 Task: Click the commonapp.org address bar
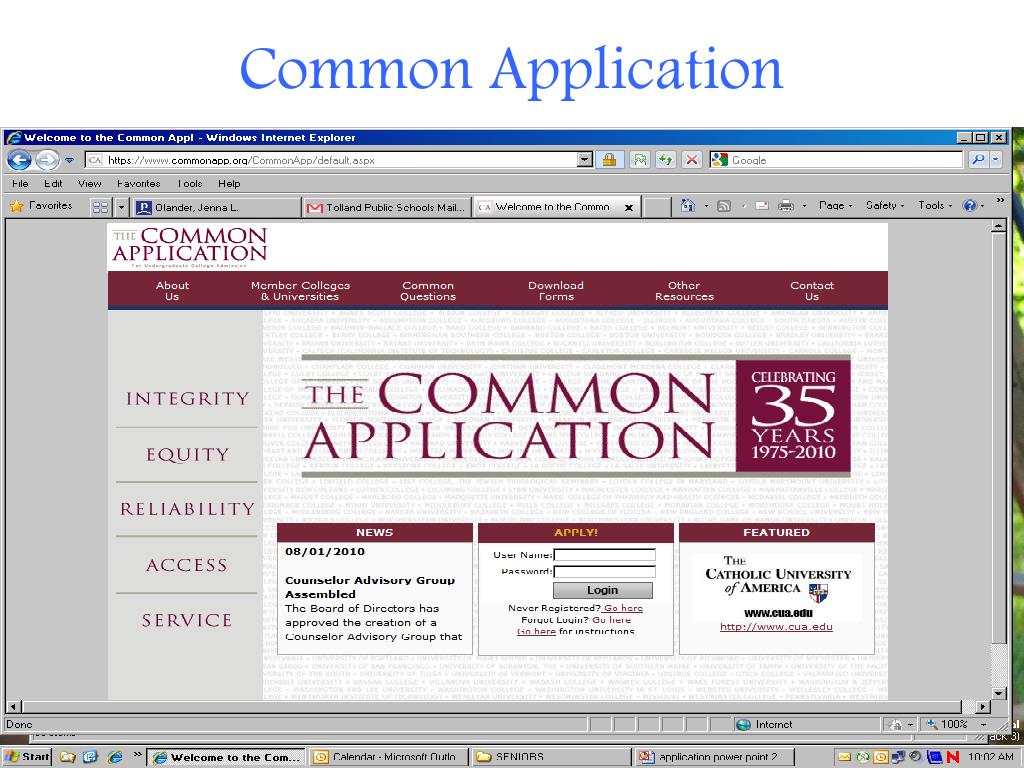coord(331,160)
